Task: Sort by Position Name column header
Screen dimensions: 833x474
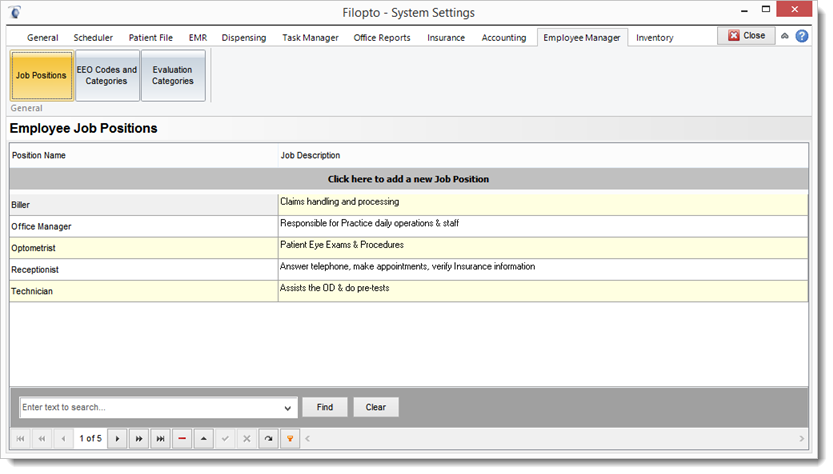Action: [143, 156]
